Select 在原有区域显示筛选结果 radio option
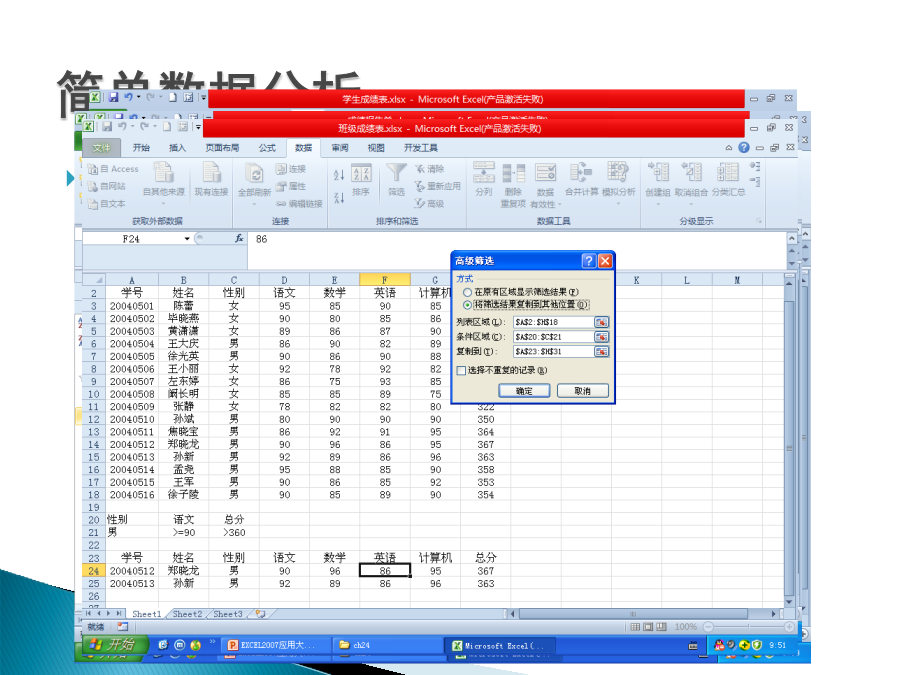Viewport: 900px width, 675px height. coord(467,292)
